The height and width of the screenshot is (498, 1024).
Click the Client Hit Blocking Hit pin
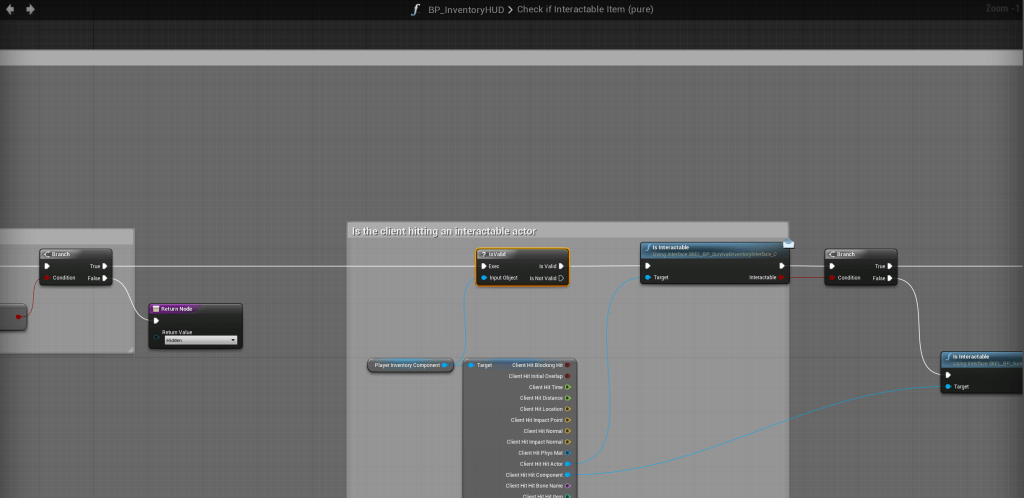click(568, 366)
